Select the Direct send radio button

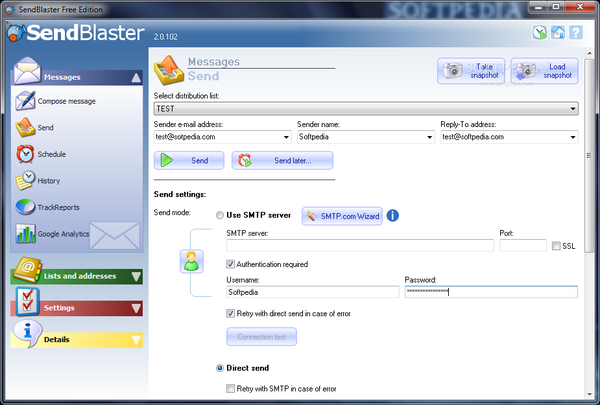click(220, 368)
